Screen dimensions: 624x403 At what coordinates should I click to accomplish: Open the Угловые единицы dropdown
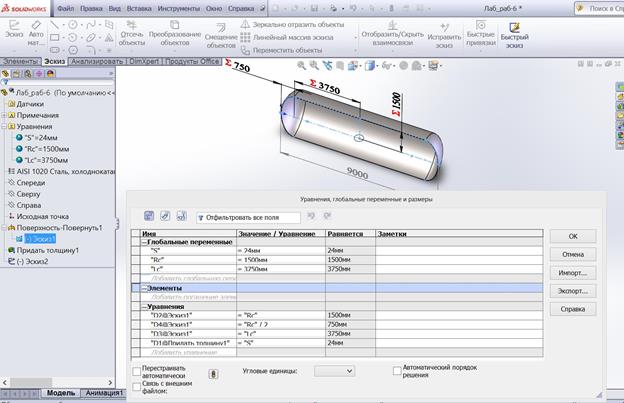pyautogui.click(x=334, y=370)
